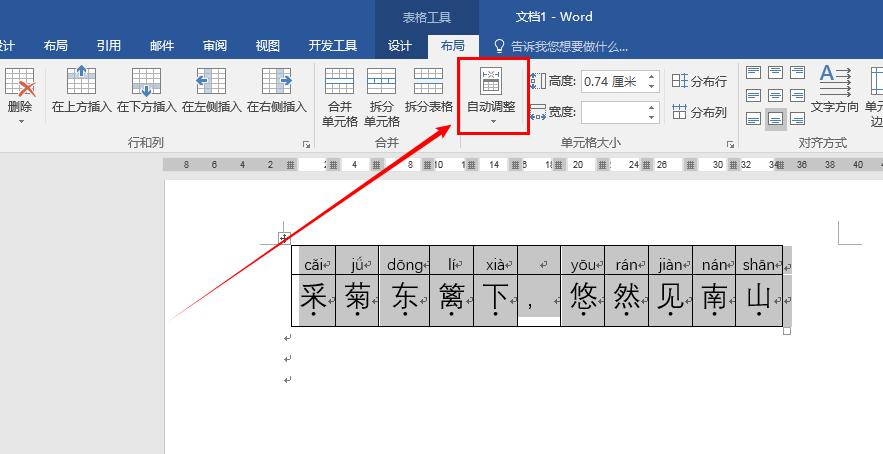The image size is (883, 454).
Task: Click the pinyin cell dōng
Action: pyautogui.click(x=404, y=260)
